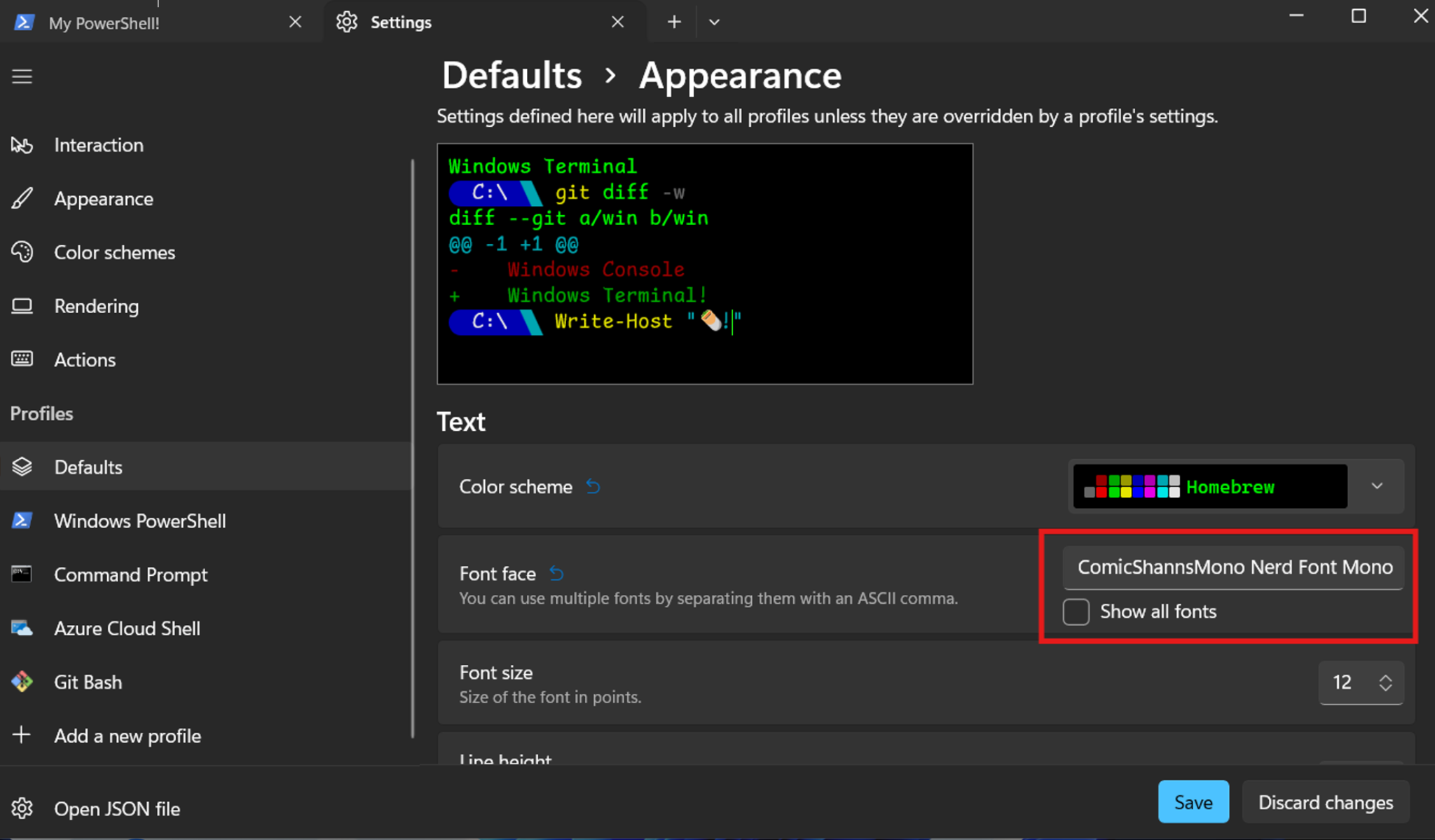Open Rendering settings via its laptop icon
1435x840 pixels.
point(22,306)
